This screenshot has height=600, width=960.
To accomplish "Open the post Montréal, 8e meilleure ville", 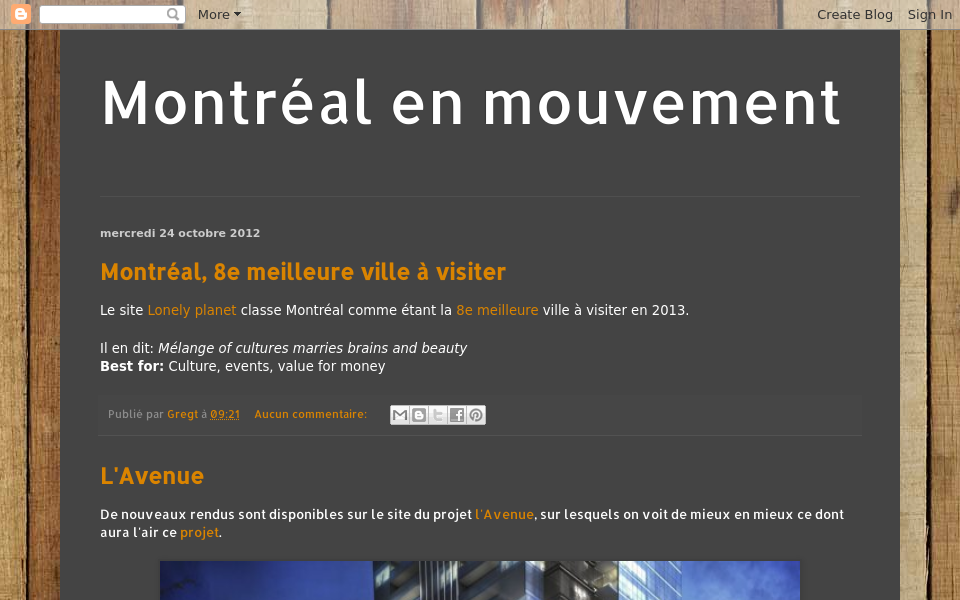I will [303, 271].
